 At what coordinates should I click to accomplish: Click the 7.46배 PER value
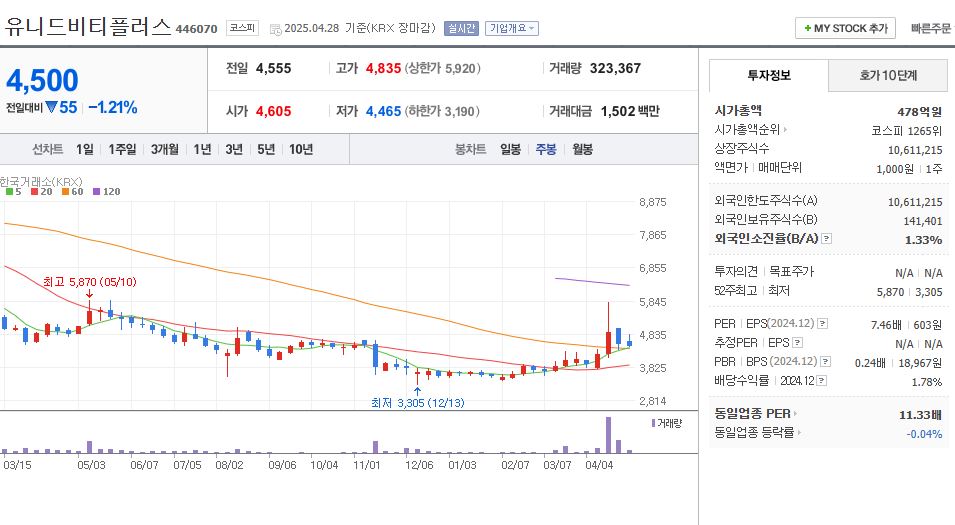[886, 325]
